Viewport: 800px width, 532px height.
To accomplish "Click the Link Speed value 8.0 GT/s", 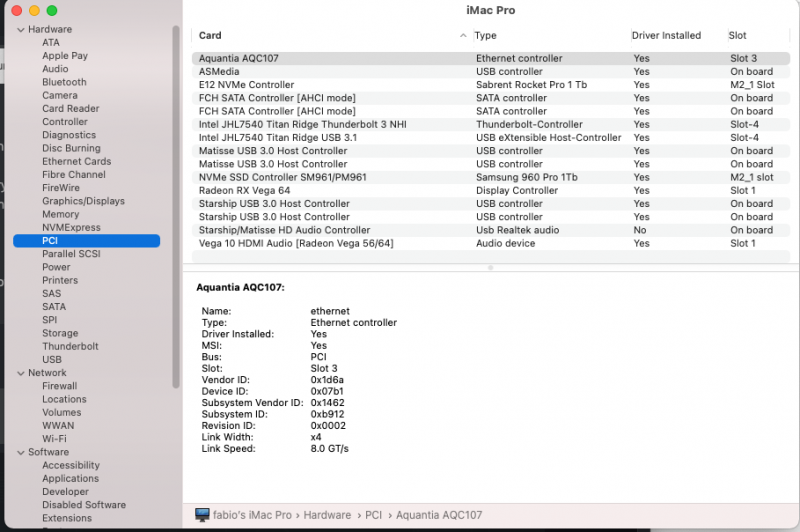I will tap(329, 448).
